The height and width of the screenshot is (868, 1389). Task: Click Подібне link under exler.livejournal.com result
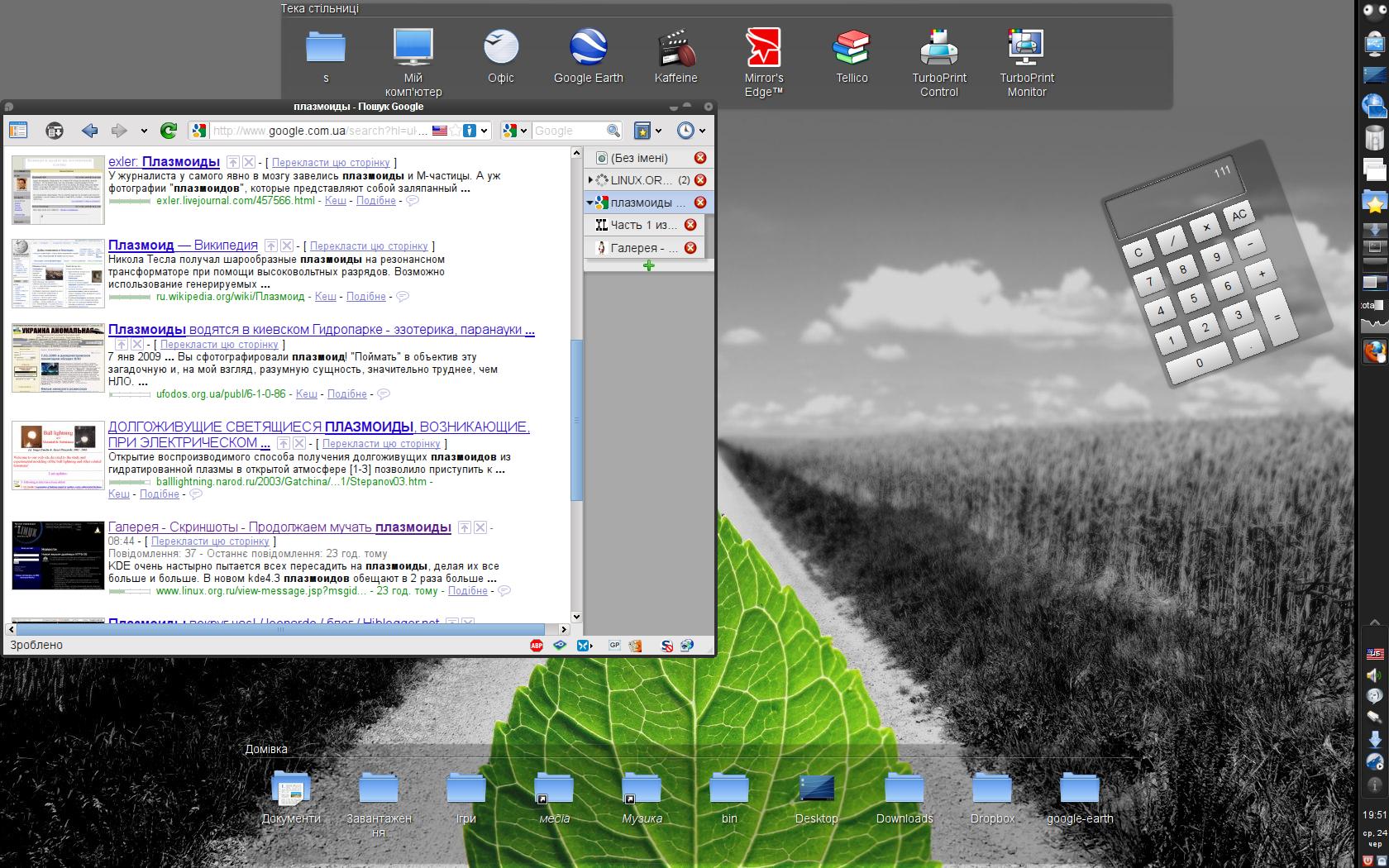point(376,201)
